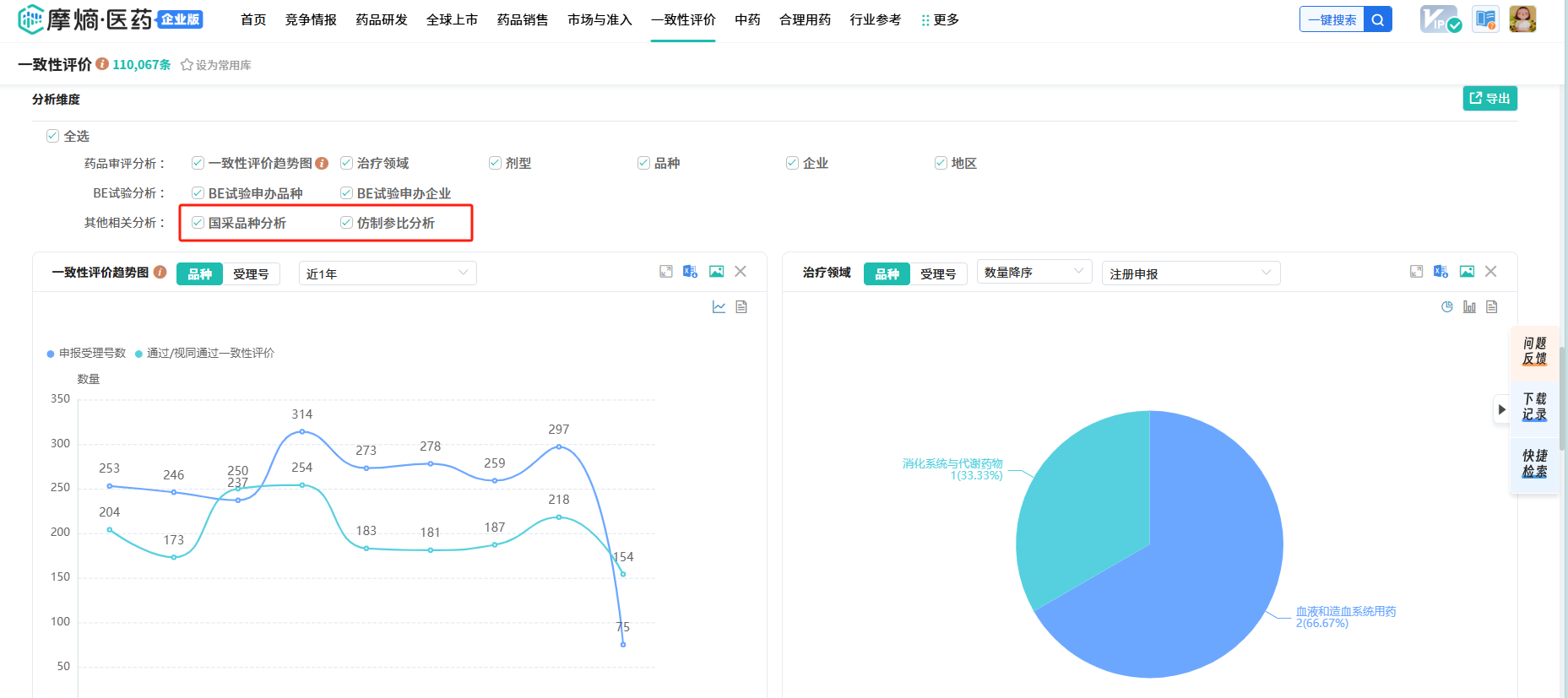Open the 竞争情报 nav item
Image resolution: width=1568 pixels, height=698 pixels.
(311, 19)
